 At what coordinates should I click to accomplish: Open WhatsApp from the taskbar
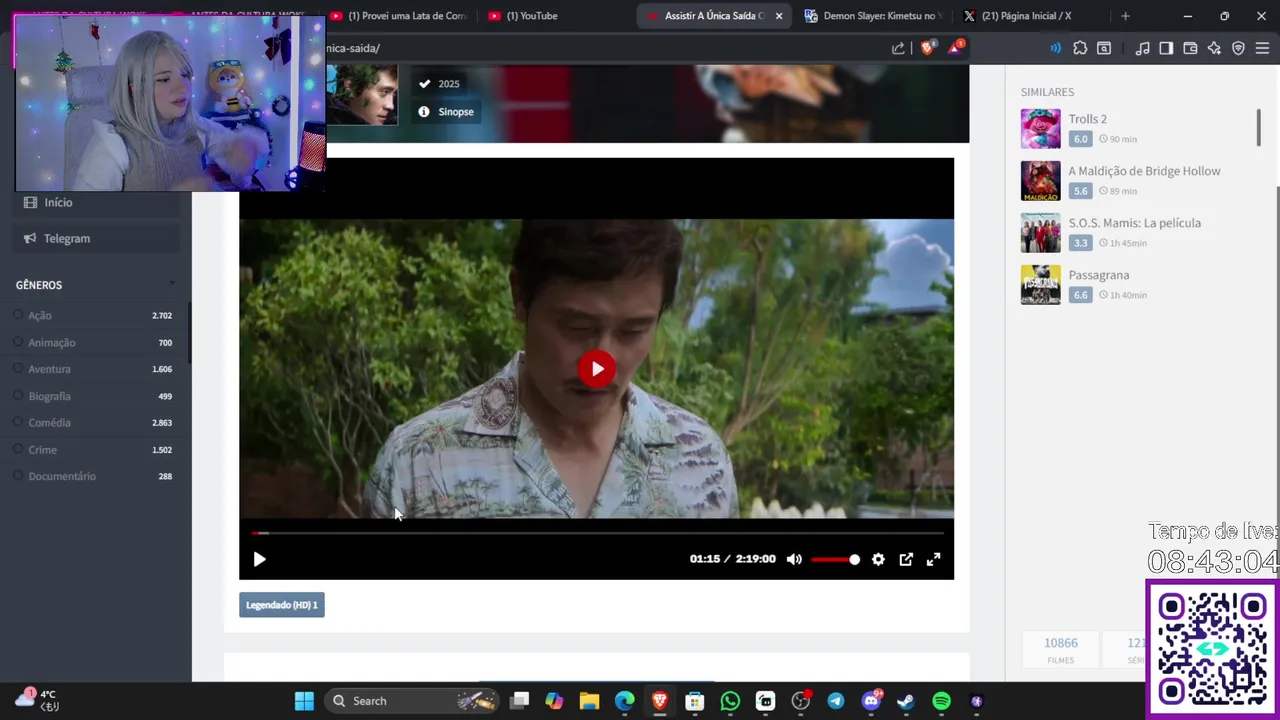pyautogui.click(x=730, y=701)
